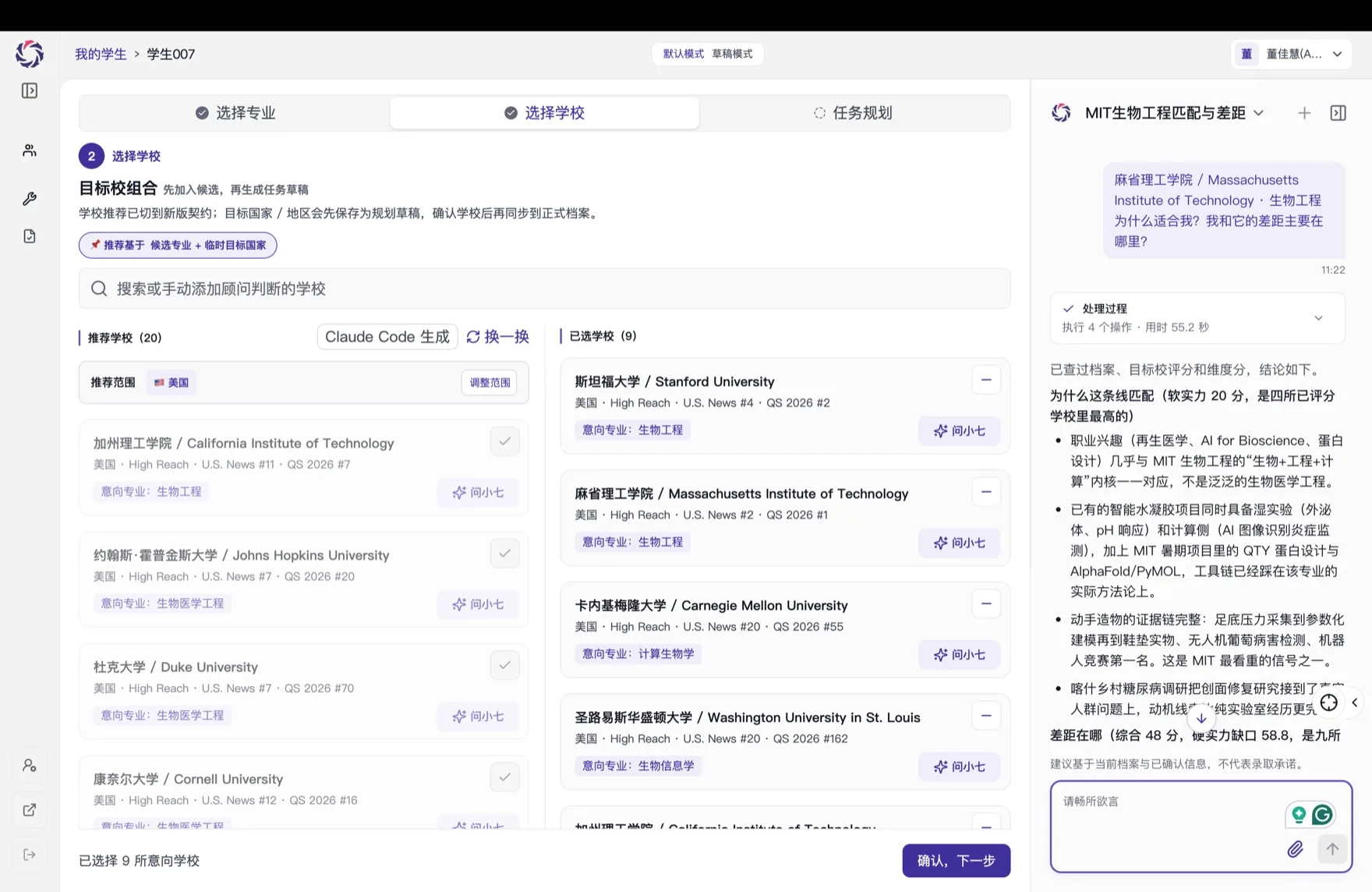Toggle checkmark for Johns Hopkins University

(505, 554)
